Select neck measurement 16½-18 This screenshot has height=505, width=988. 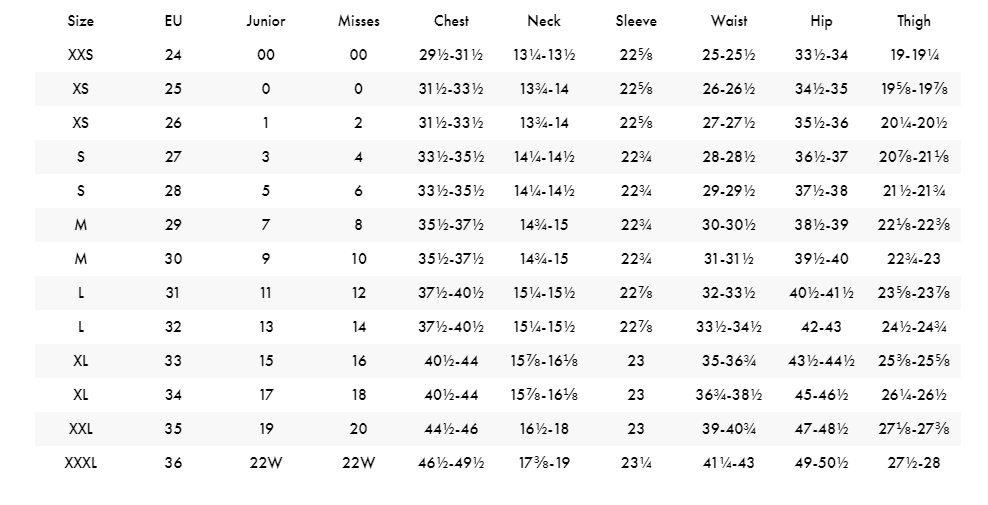click(544, 429)
